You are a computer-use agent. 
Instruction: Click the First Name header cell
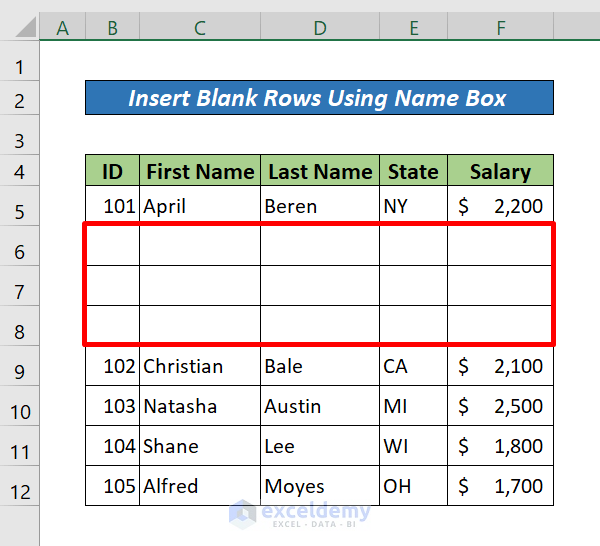(200, 171)
